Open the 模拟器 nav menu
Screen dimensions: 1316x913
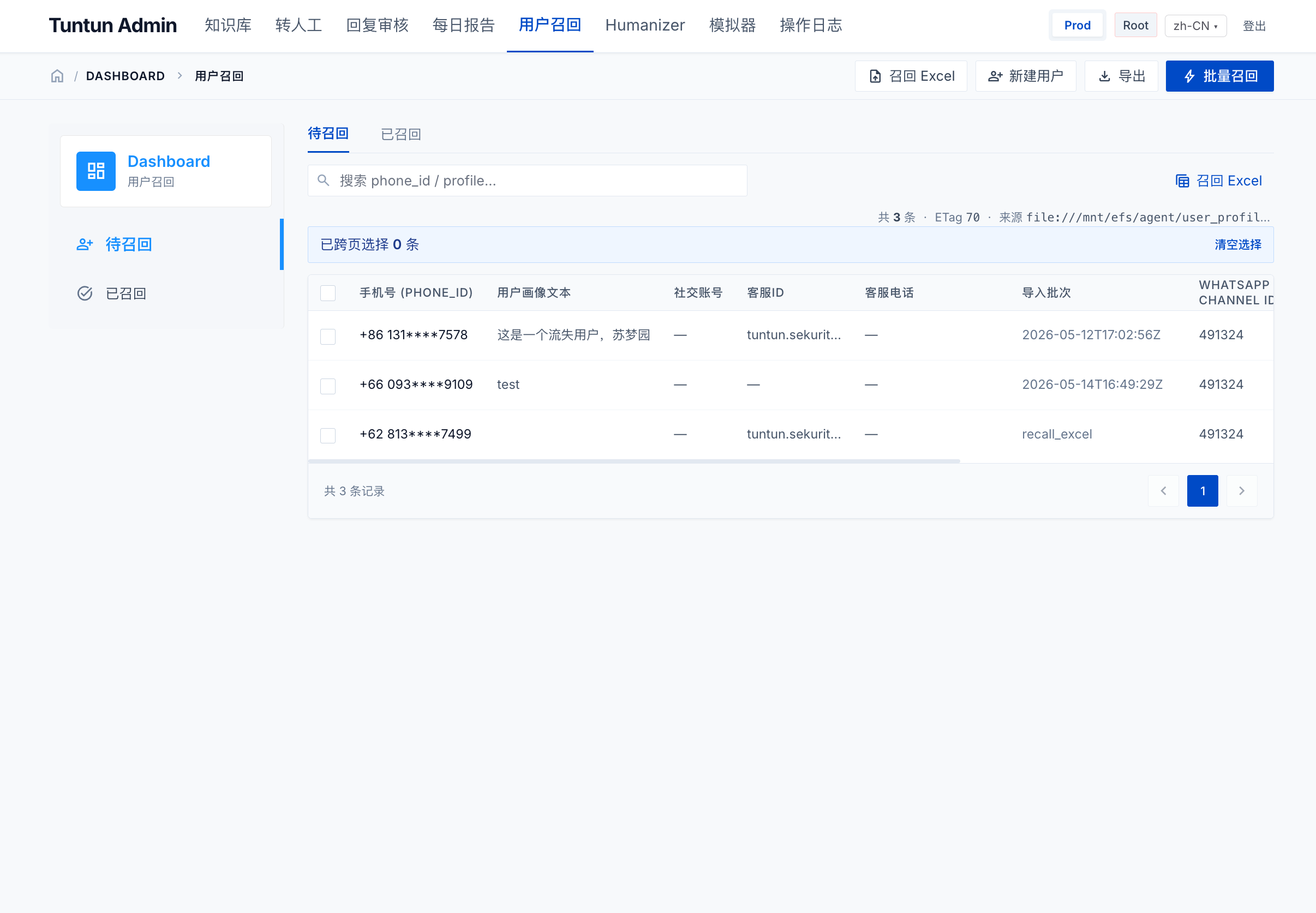732,25
